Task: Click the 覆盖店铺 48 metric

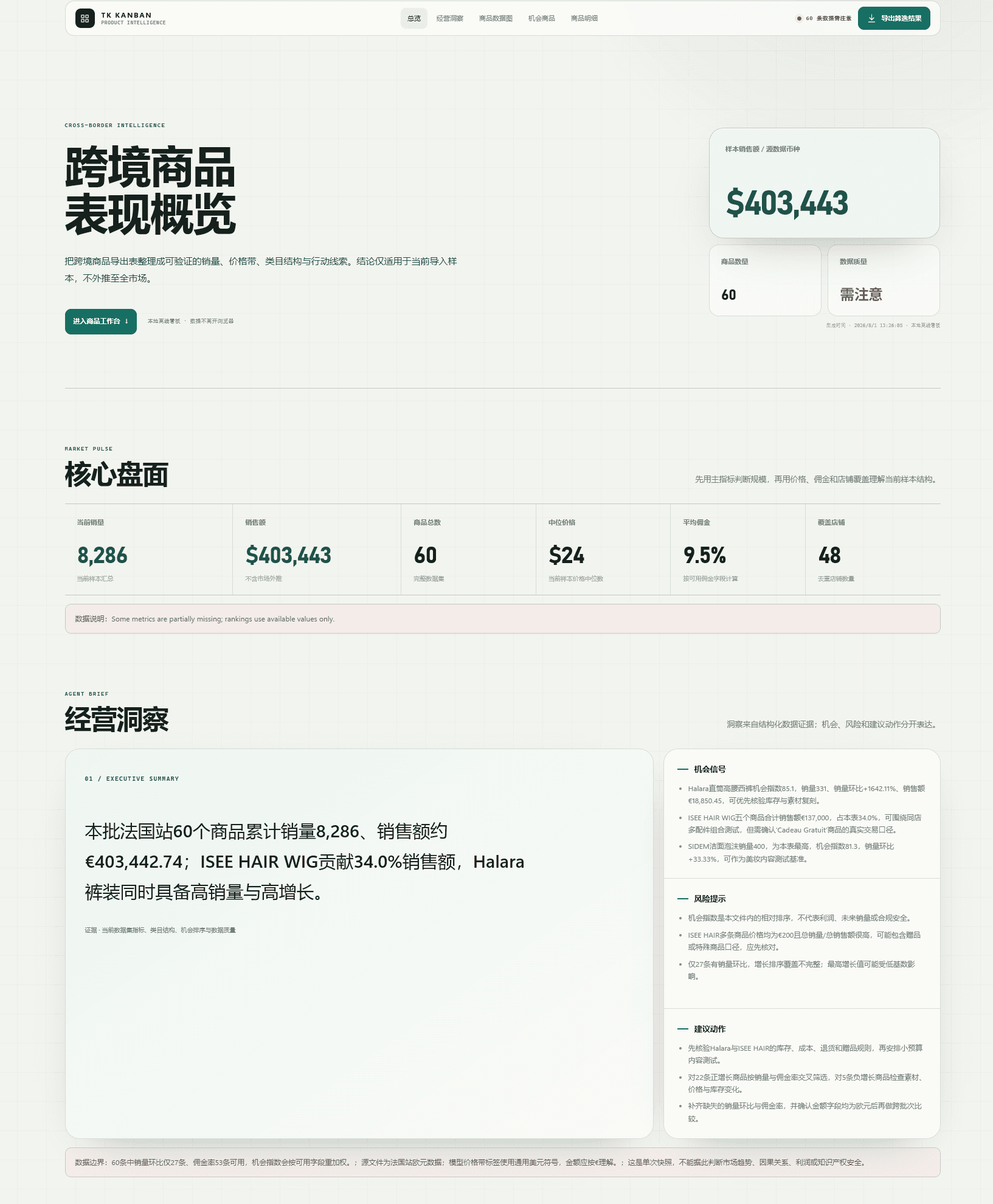Action: 873,550
